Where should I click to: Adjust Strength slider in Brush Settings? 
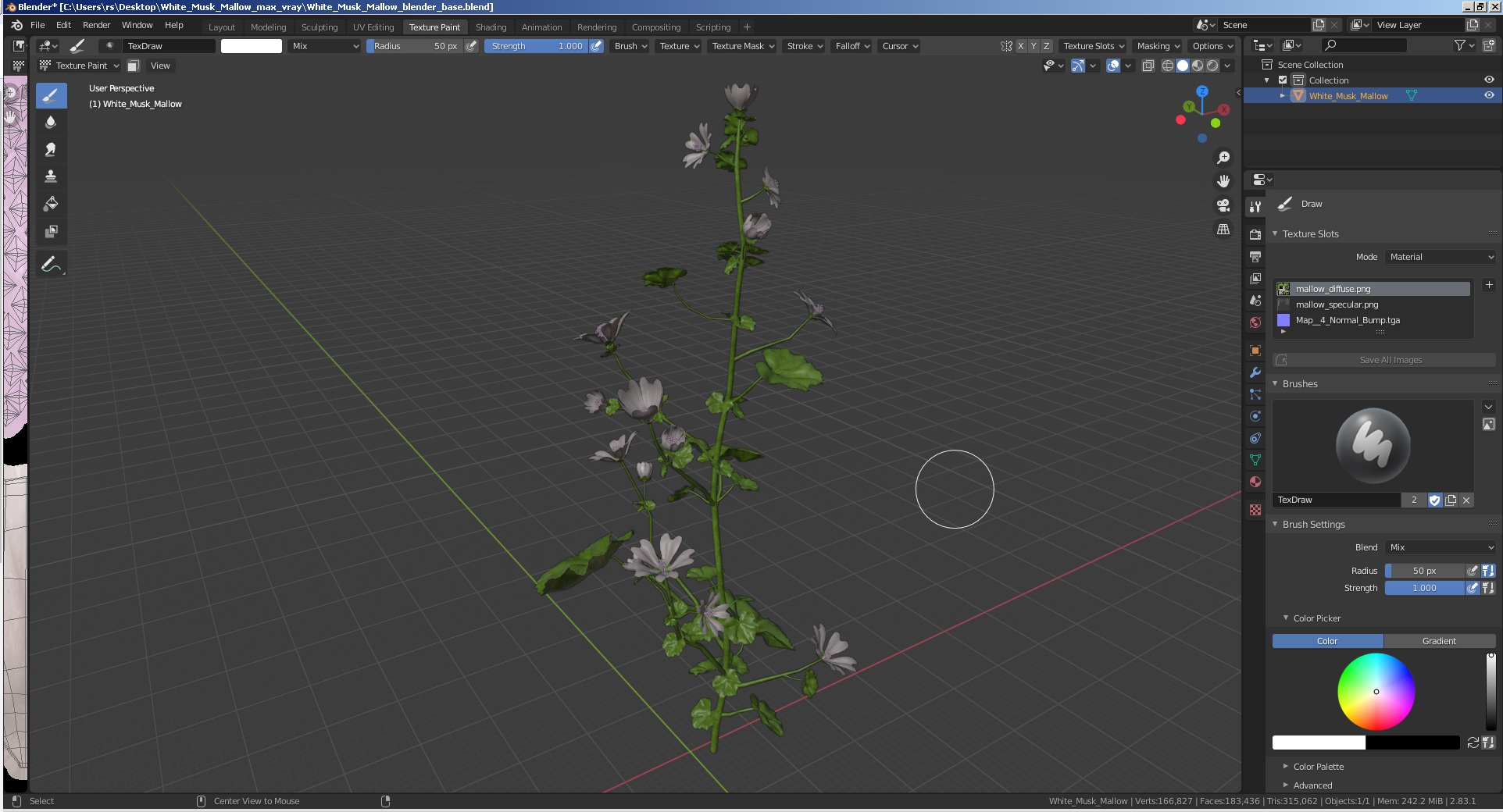click(x=1424, y=588)
